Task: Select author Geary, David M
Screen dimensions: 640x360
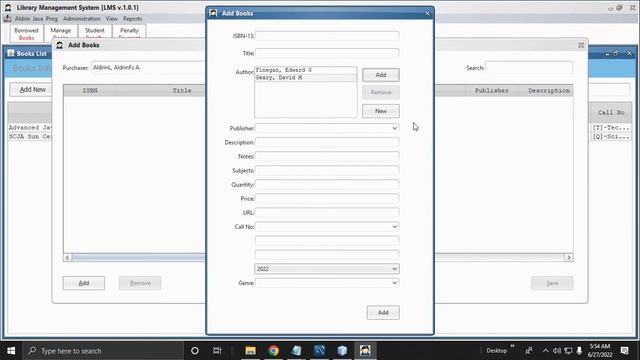Action: [x=305, y=78]
